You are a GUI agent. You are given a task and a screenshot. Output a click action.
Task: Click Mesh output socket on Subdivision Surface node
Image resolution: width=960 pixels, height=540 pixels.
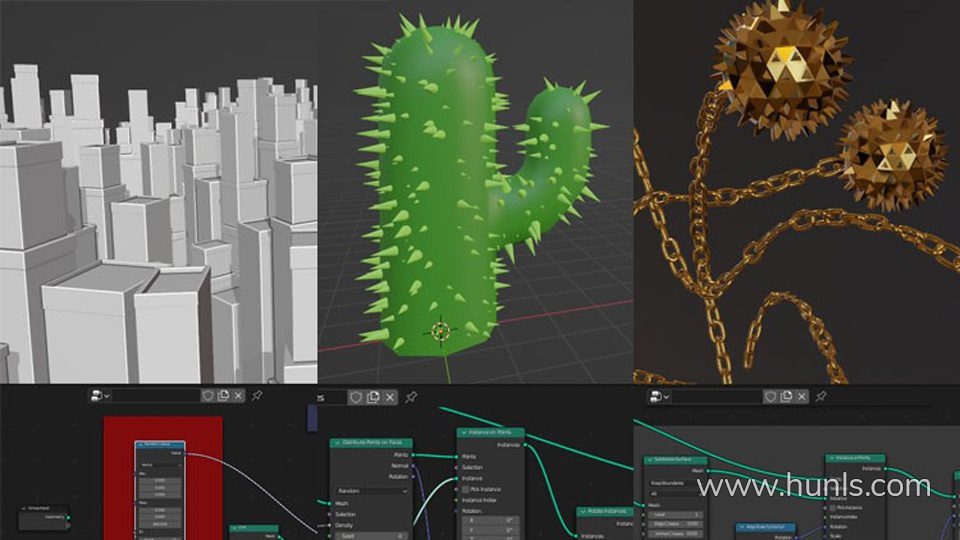coord(707,471)
